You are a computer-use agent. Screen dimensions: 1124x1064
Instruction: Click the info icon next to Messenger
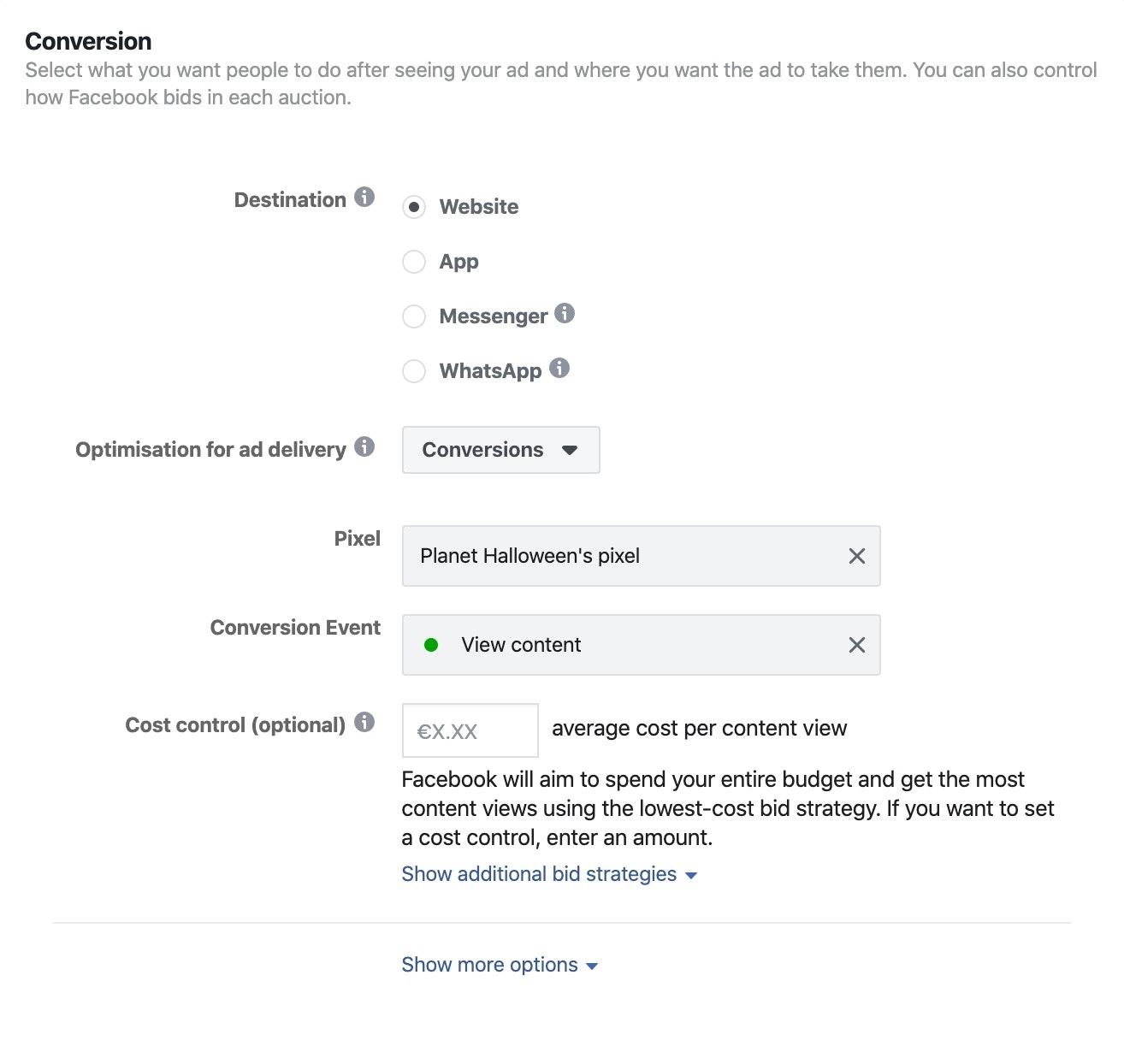pos(565,313)
